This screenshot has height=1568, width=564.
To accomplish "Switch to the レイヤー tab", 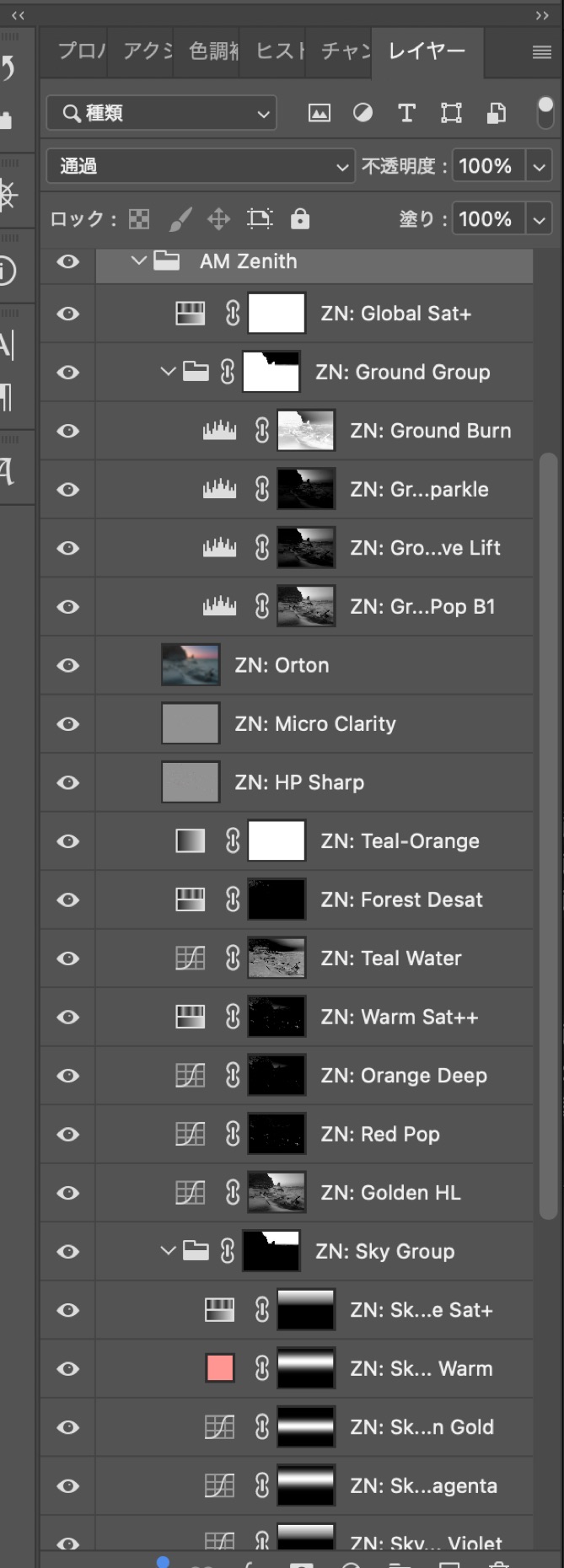I will 427,51.
